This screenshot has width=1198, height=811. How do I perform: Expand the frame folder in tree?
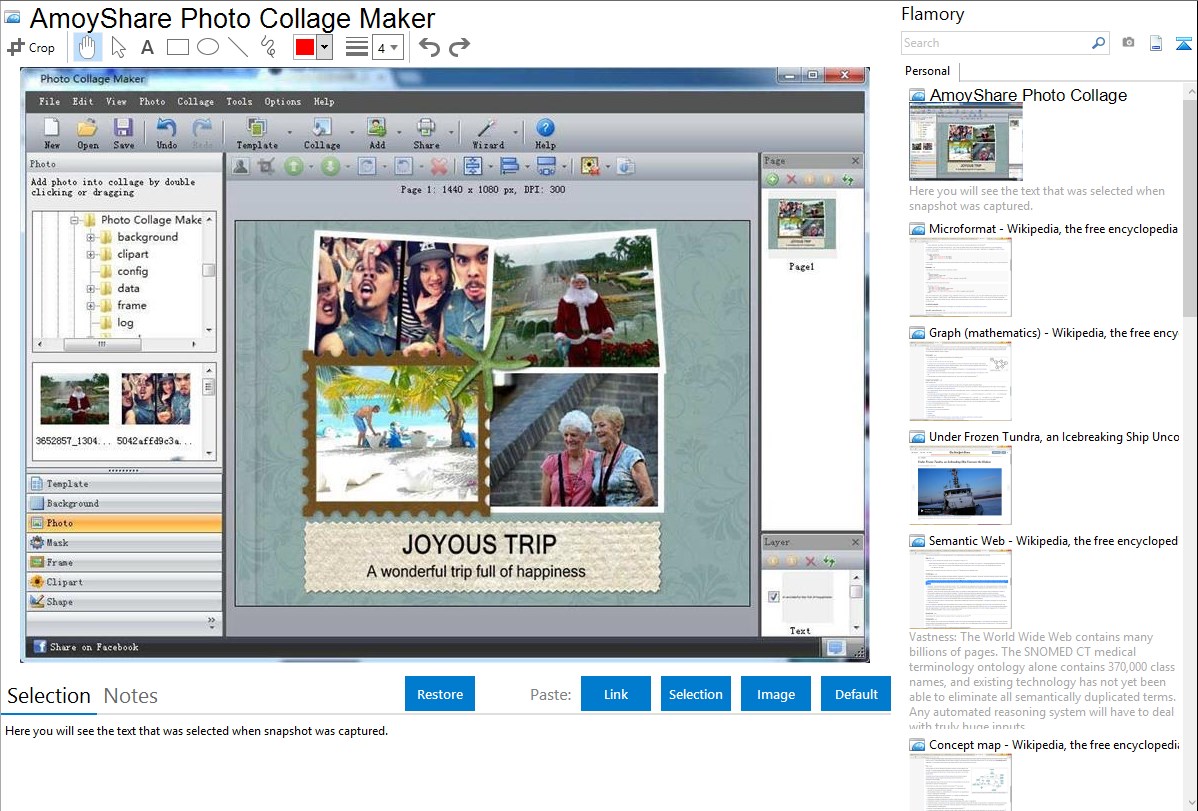pyautogui.click(x=91, y=305)
